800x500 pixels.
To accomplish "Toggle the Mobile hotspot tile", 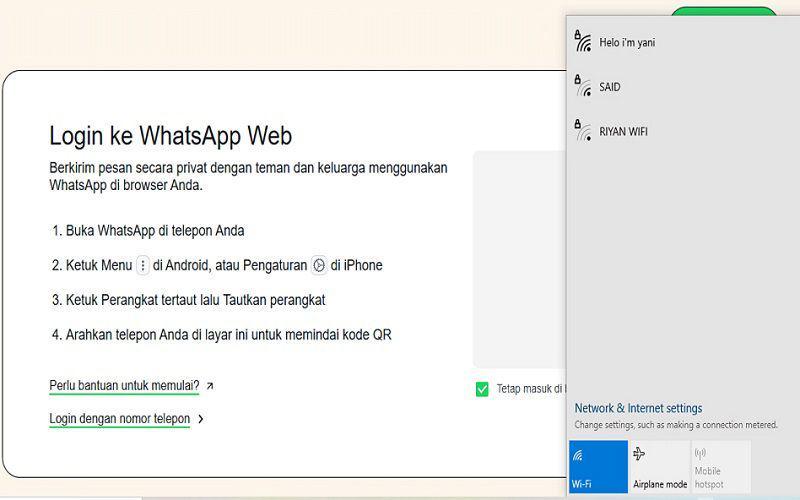I will pyautogui.click(x=721, y=467).
